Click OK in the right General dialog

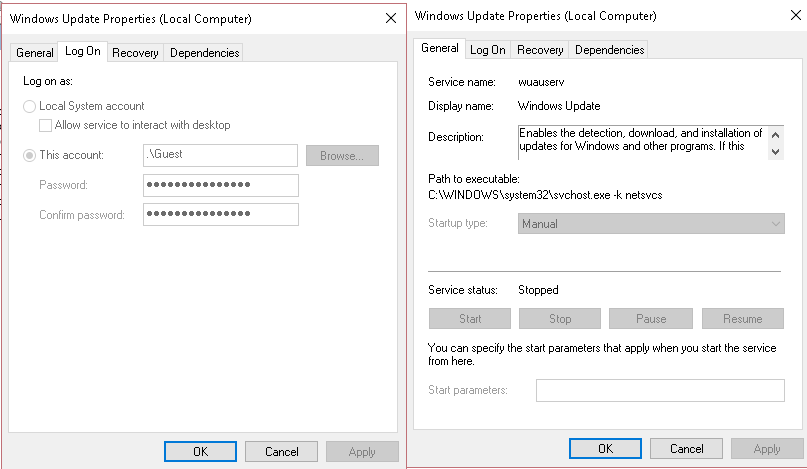(605, 448)
